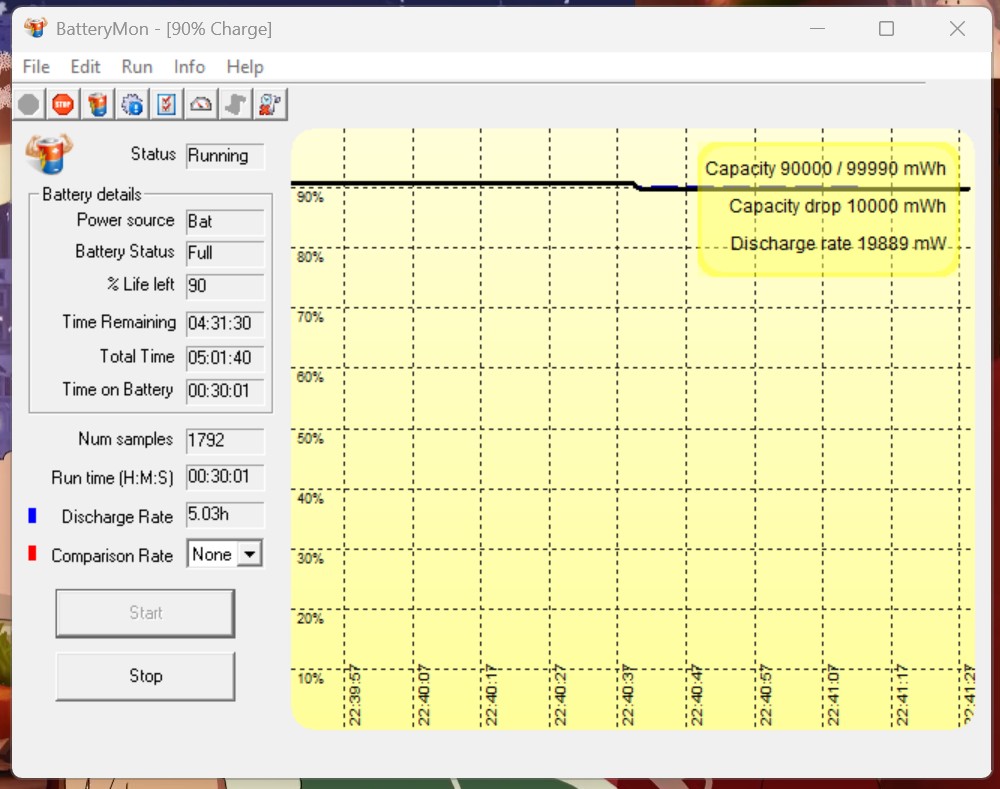Screen dimensions: 1000x789
Task: Open the Info menu
Action: tap(189, 66)
